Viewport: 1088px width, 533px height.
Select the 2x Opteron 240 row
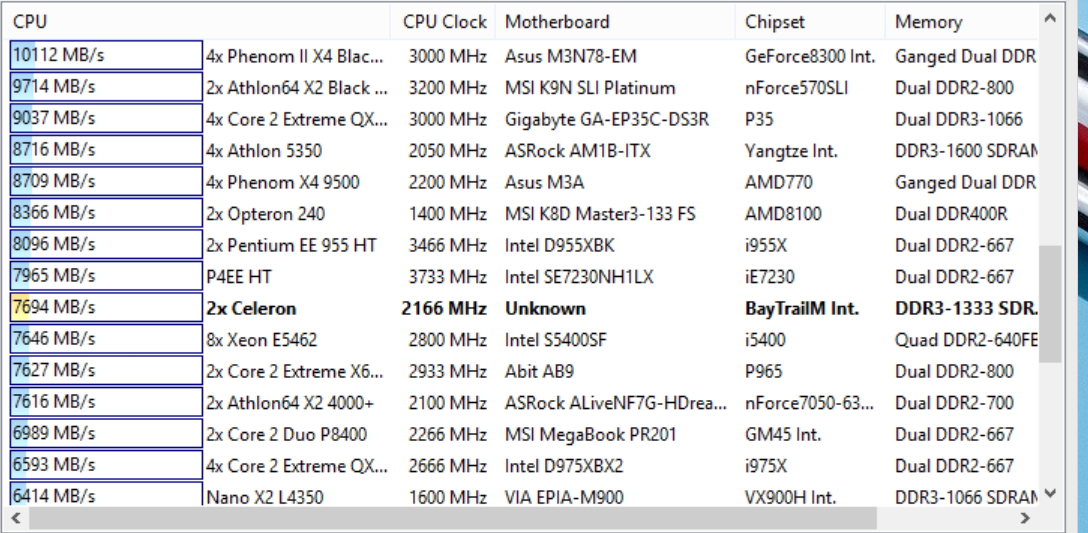click(x=524, y=214)
